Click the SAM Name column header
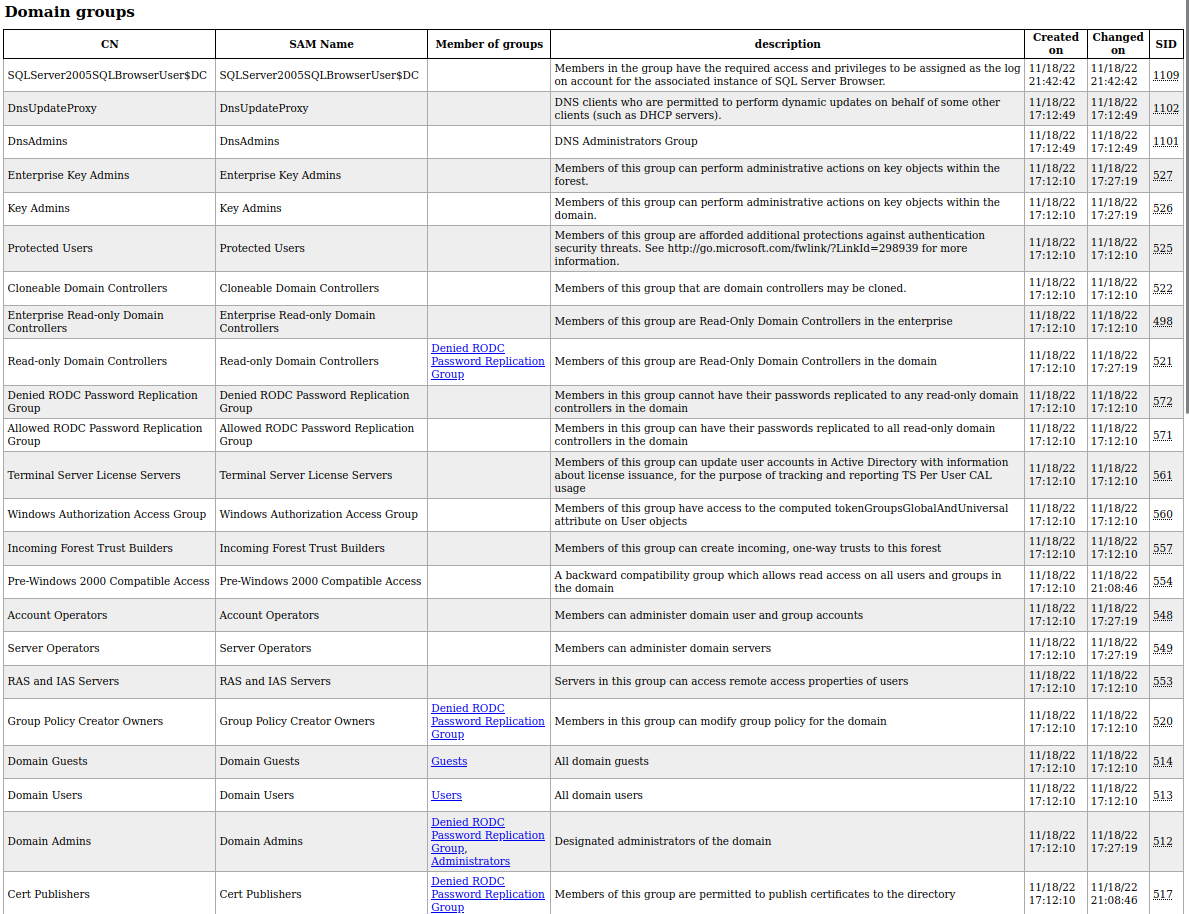 click(322, 44)
